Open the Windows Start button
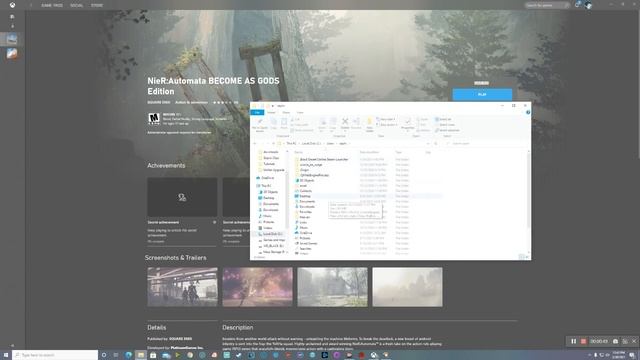 6,355
